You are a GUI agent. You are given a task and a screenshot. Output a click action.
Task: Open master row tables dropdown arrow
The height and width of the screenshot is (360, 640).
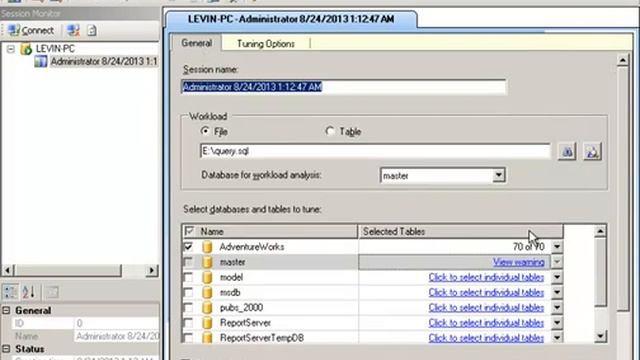click(557, 262)
